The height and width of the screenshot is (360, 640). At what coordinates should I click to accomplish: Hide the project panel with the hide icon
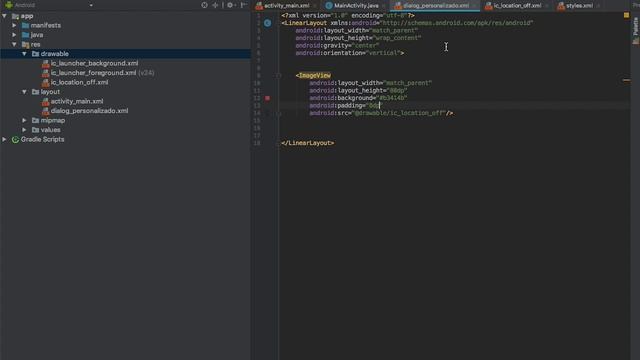tap(244, 5)
